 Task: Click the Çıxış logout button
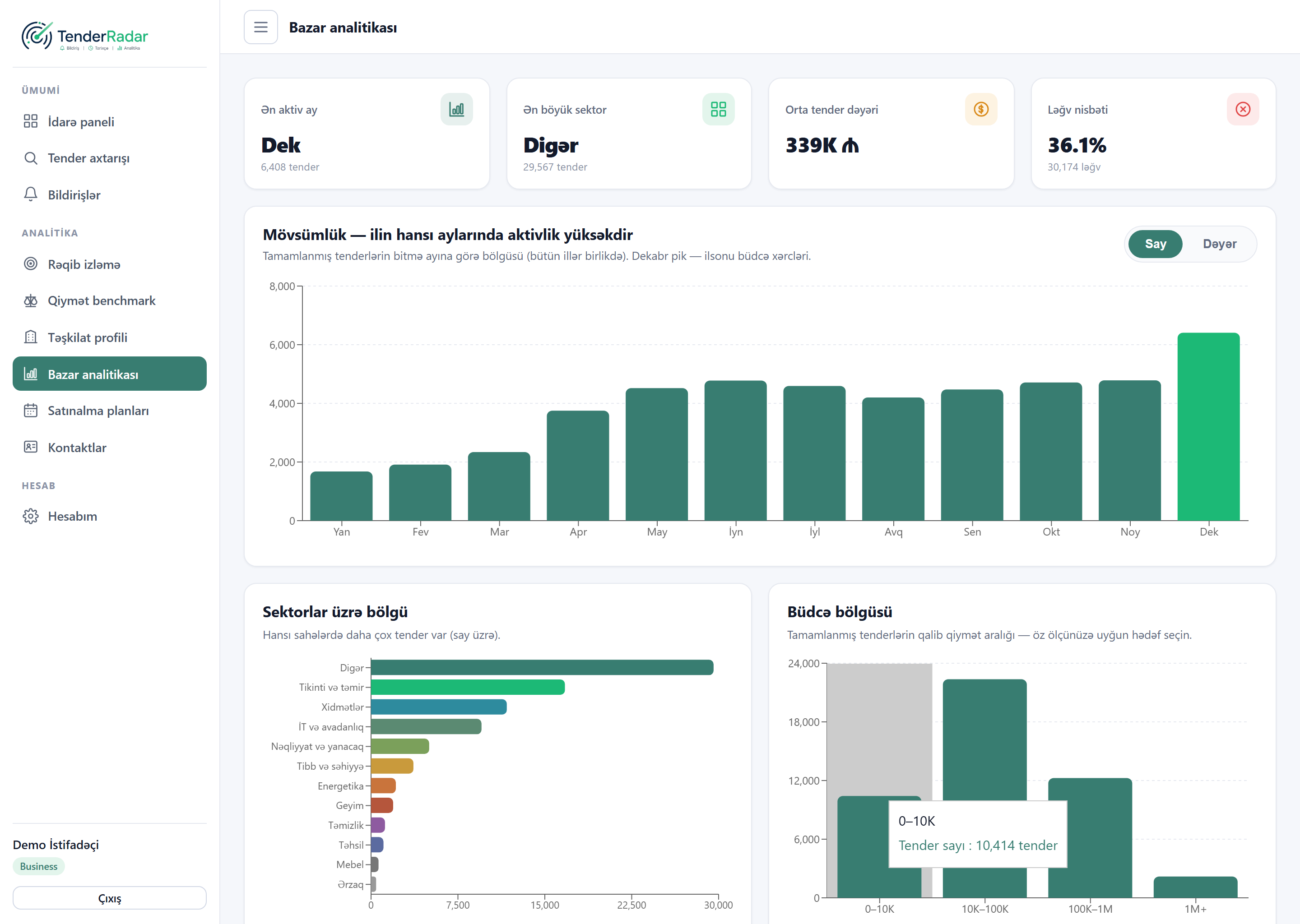coord(109,898)
